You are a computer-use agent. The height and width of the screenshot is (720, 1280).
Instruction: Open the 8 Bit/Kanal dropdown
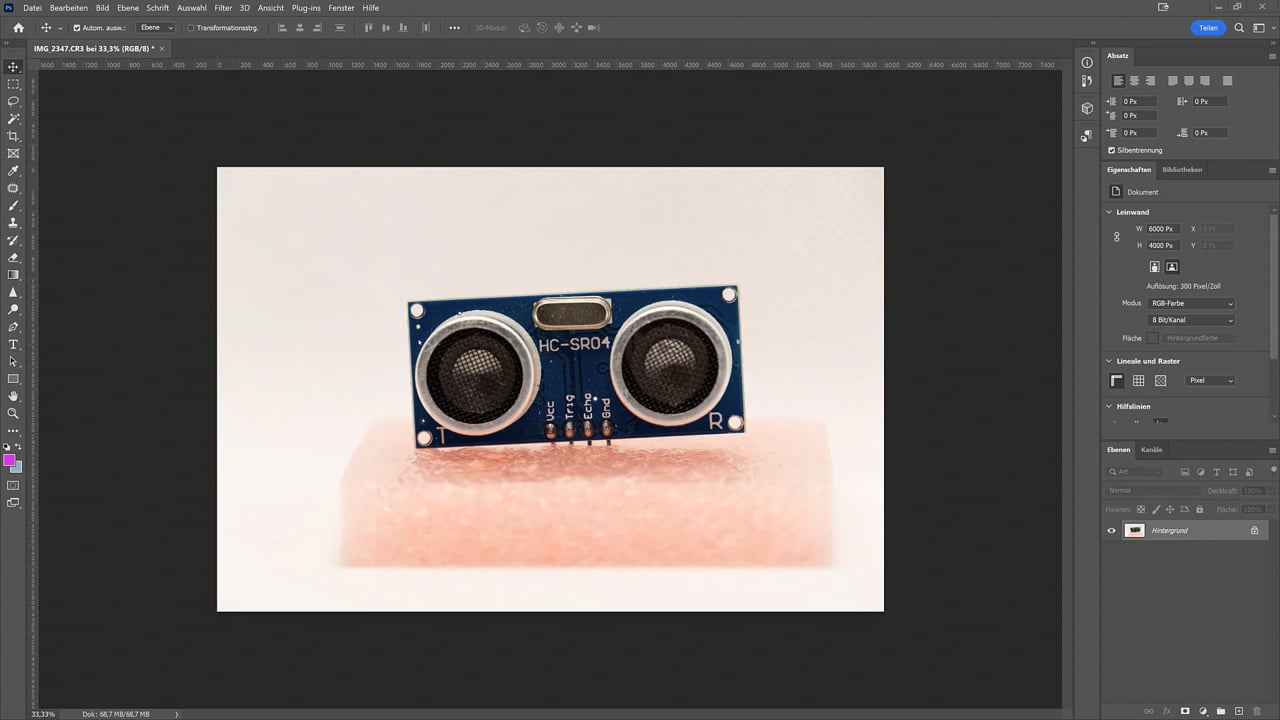(x=1191, y=320)
